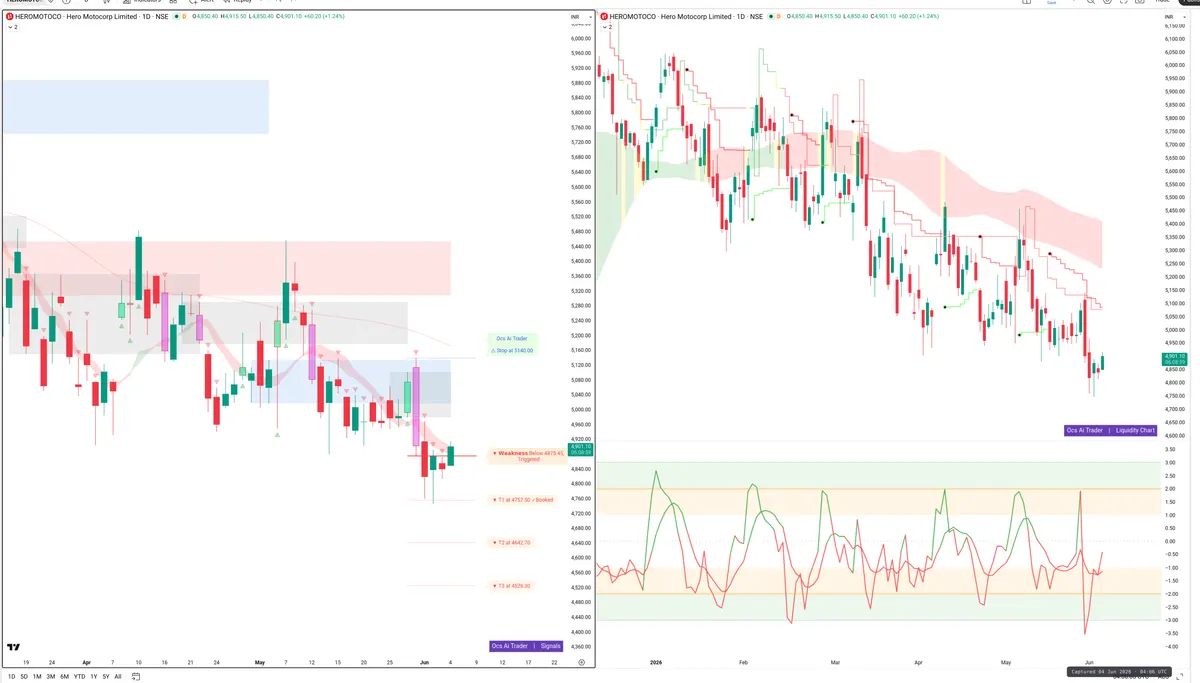Select the All date range
The width and height of the screenshot is (1200, 683).
(118, 676)
